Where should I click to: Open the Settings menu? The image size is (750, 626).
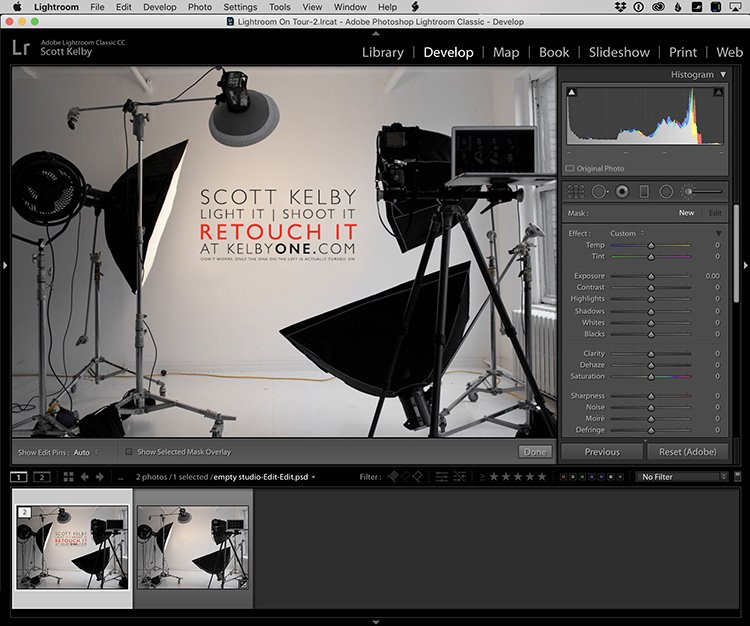click(x=240, y=7)
